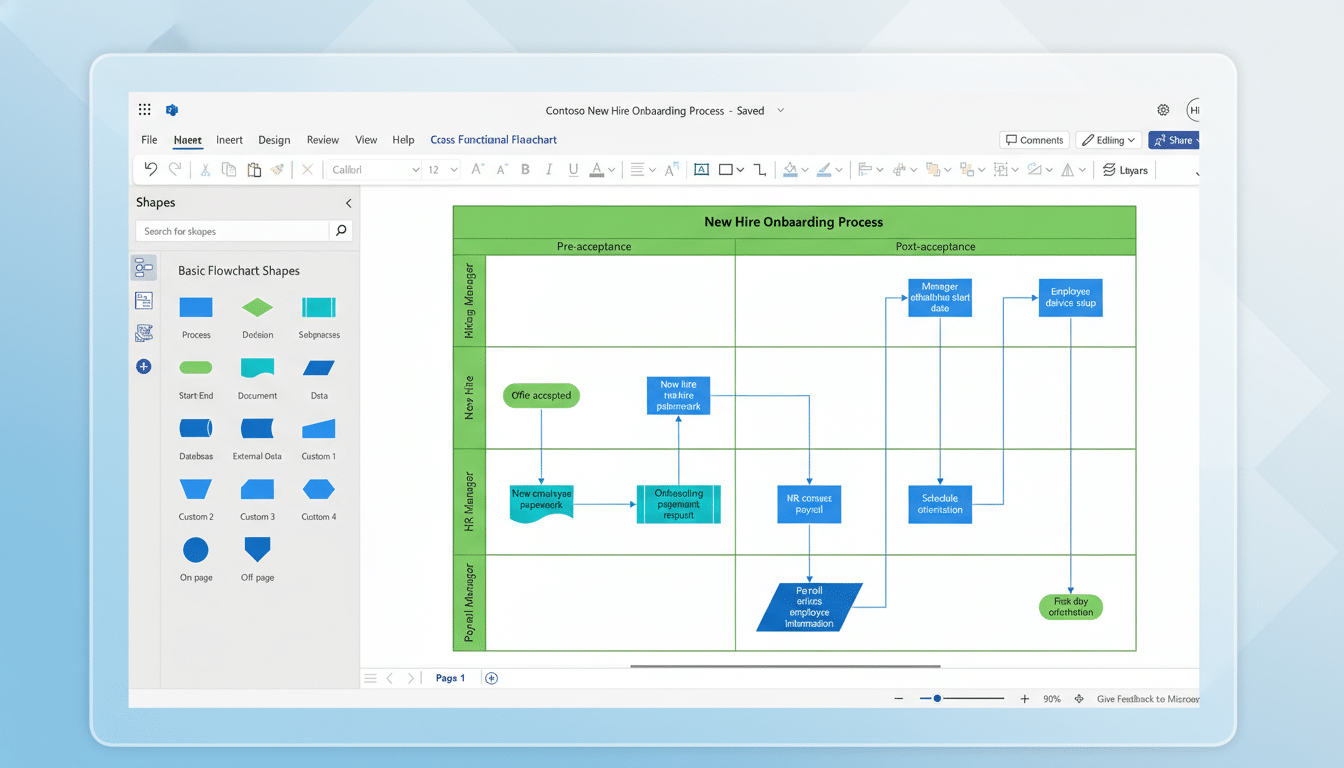Click the Undo icon

[151, 169]
